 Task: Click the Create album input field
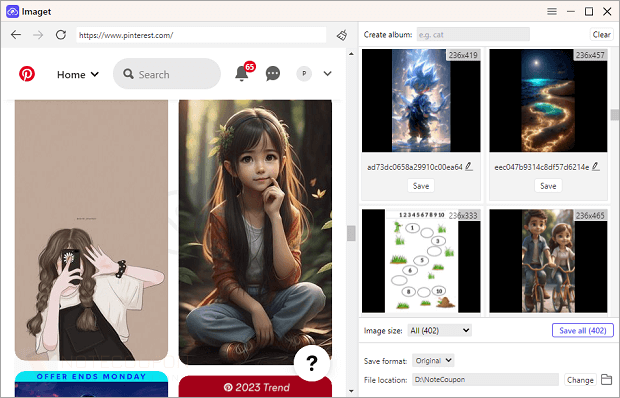coord(473,34)
